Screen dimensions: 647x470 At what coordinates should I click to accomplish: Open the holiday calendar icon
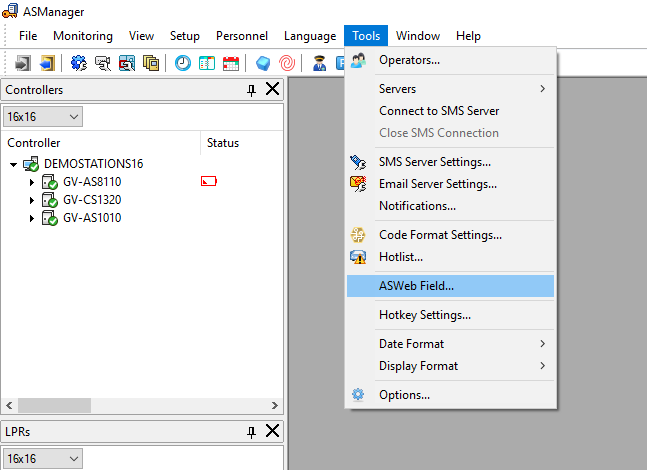(x=231, y=63)
